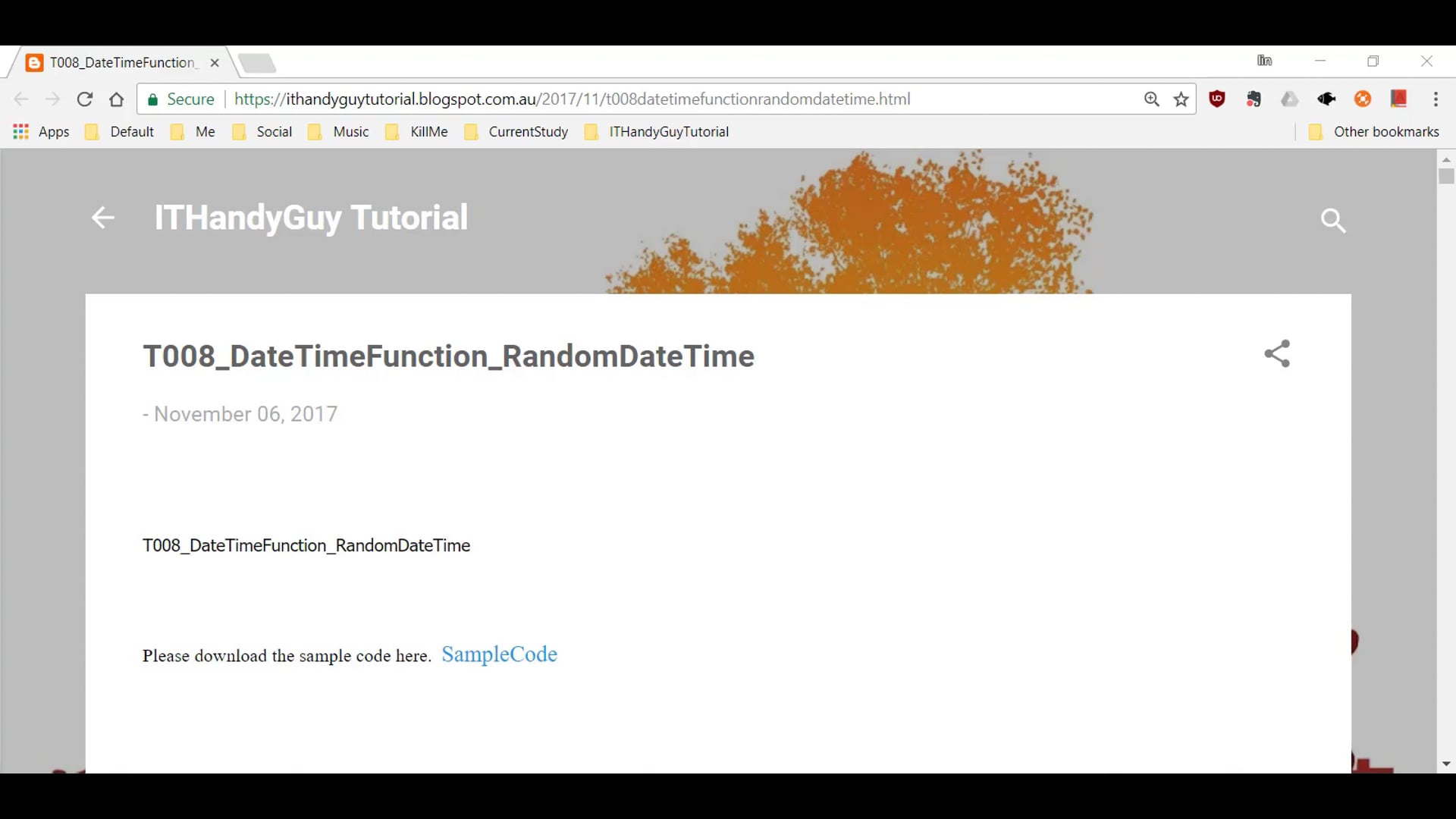Toggle the blog search with the magnifier icon
Viewport: 1456px width, 819px height.
pyautogui.click(x=1333, y=220)
